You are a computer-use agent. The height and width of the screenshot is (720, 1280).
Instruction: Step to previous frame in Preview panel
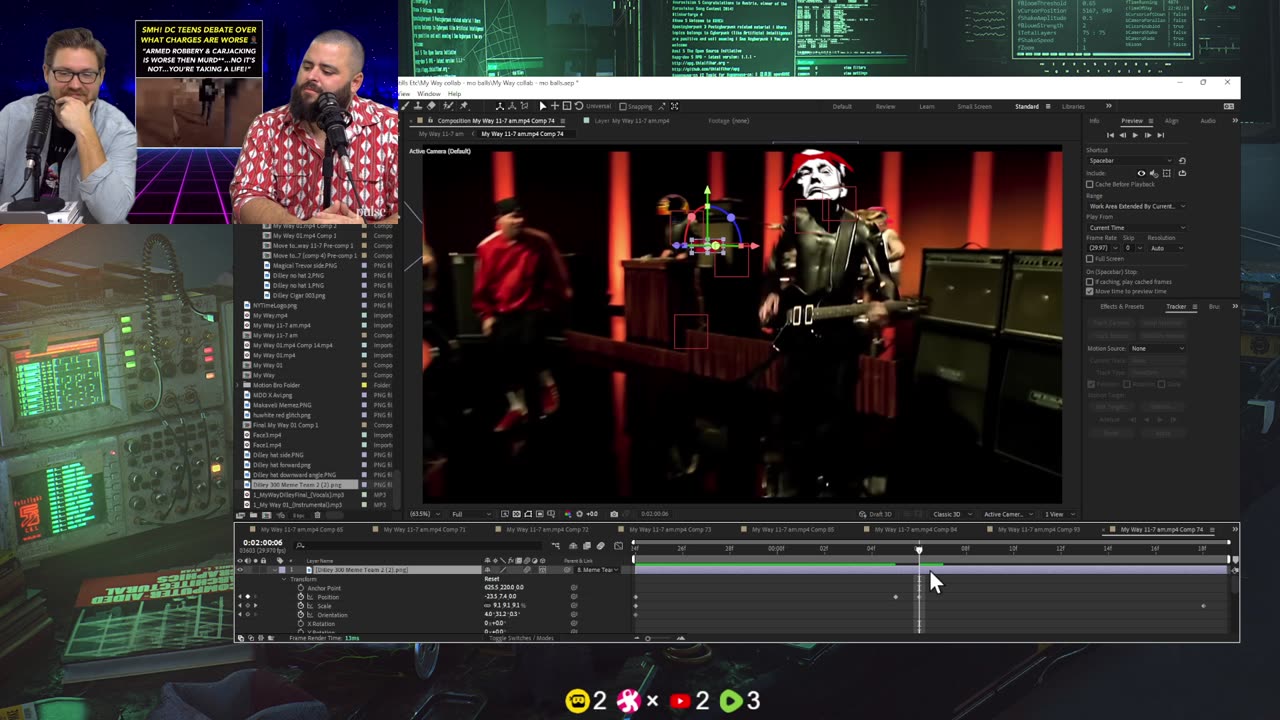(1123, 135)
